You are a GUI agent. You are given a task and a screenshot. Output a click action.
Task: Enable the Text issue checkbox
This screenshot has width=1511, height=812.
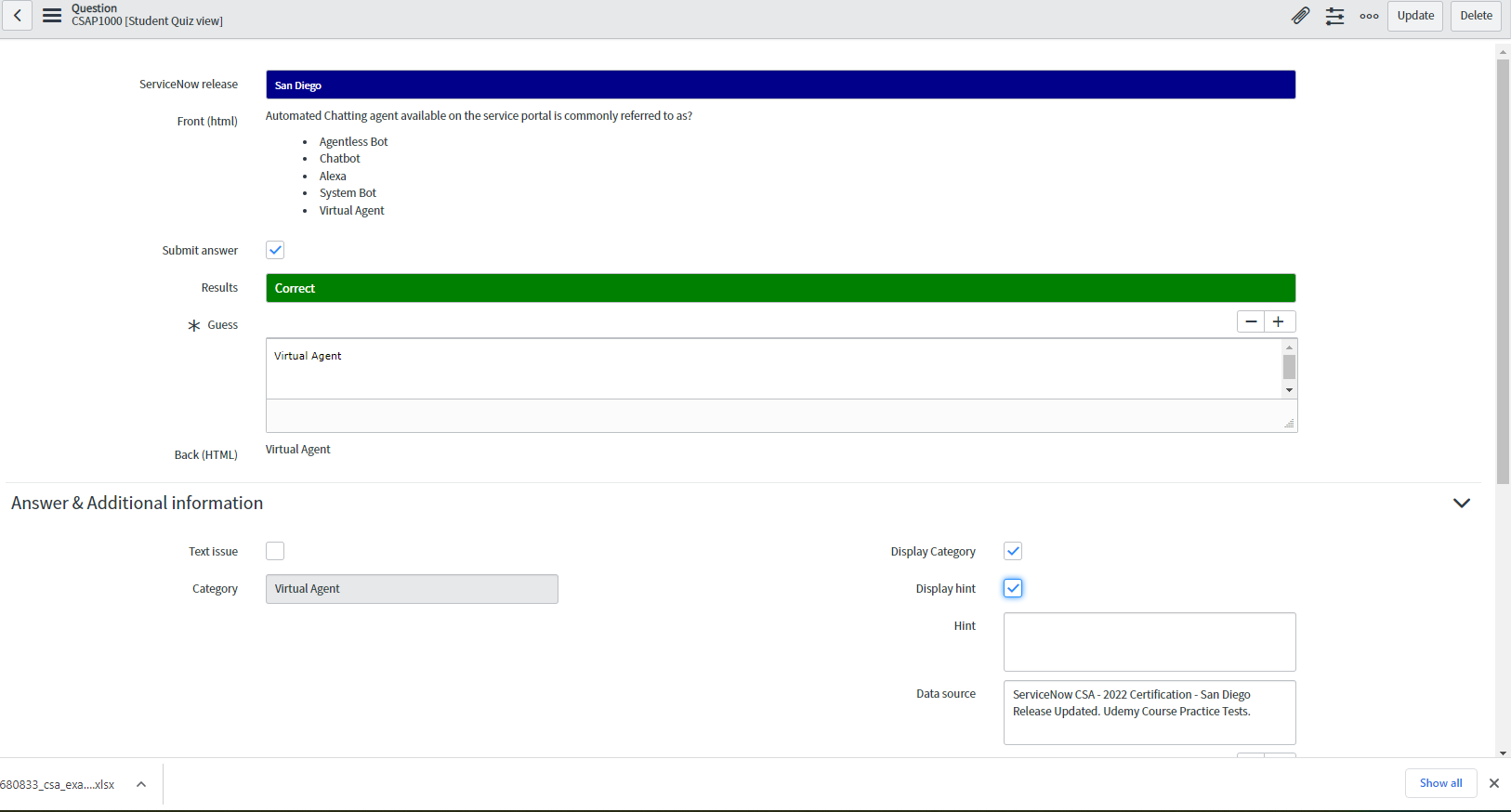275,551
